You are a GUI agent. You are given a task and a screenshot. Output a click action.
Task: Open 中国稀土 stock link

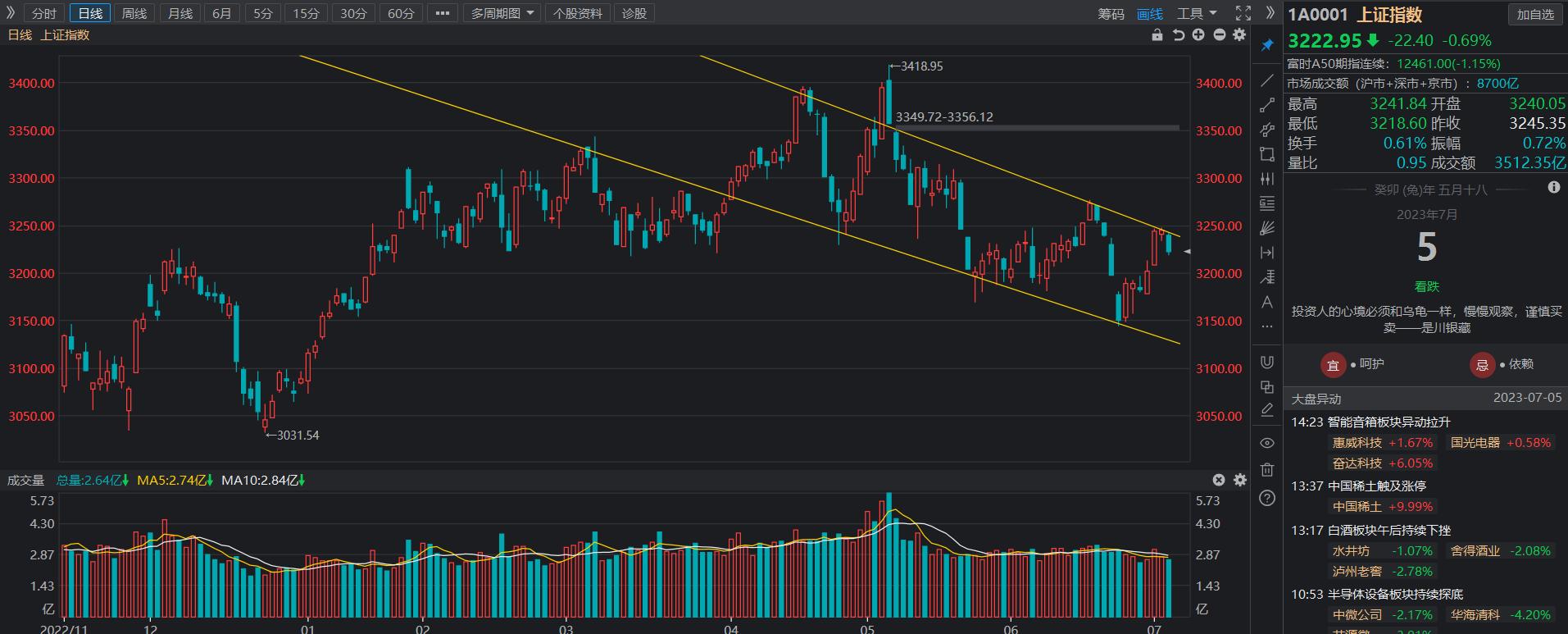[1357, 507]
